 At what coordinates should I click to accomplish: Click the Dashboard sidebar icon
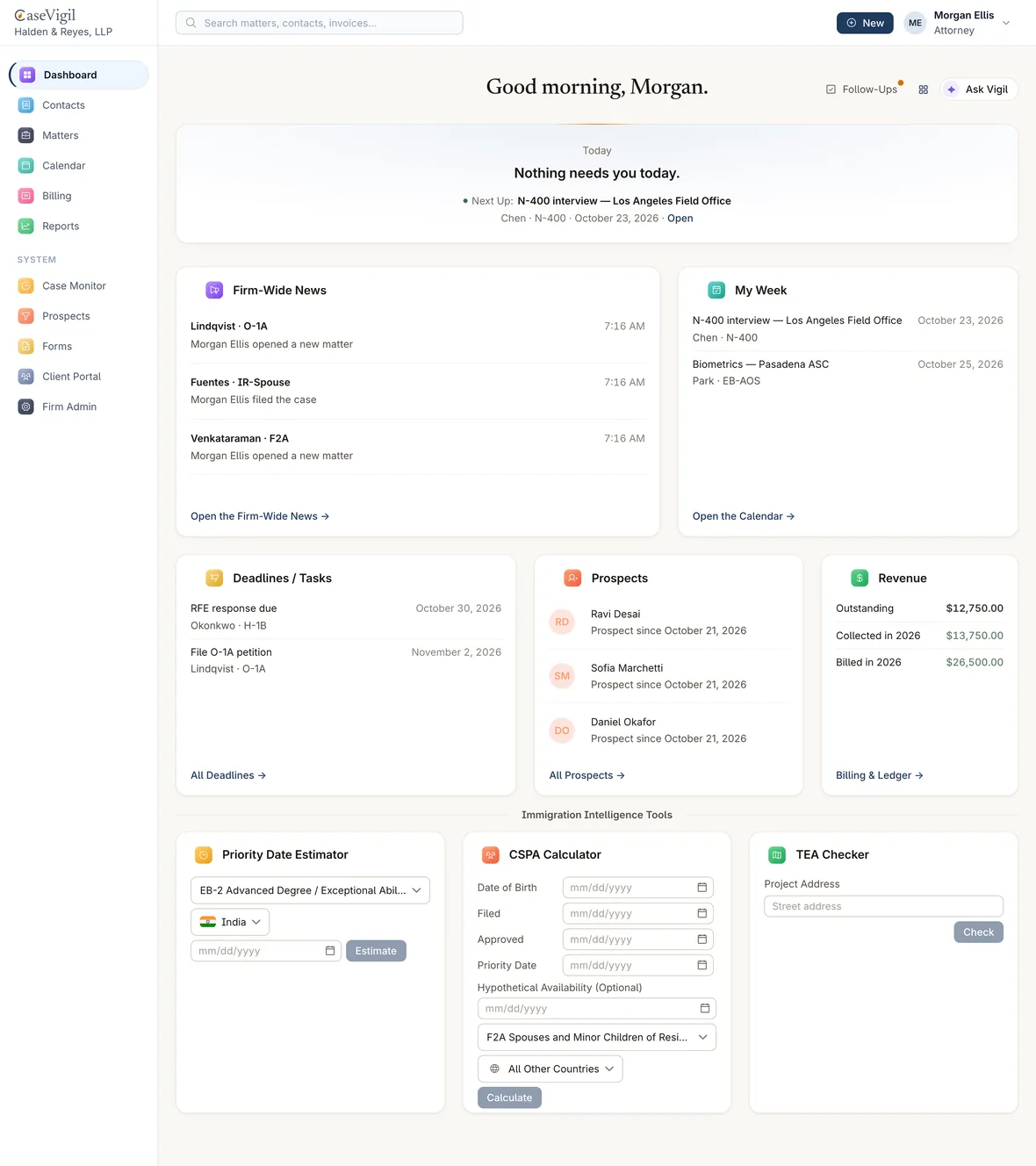coord(27,75)
